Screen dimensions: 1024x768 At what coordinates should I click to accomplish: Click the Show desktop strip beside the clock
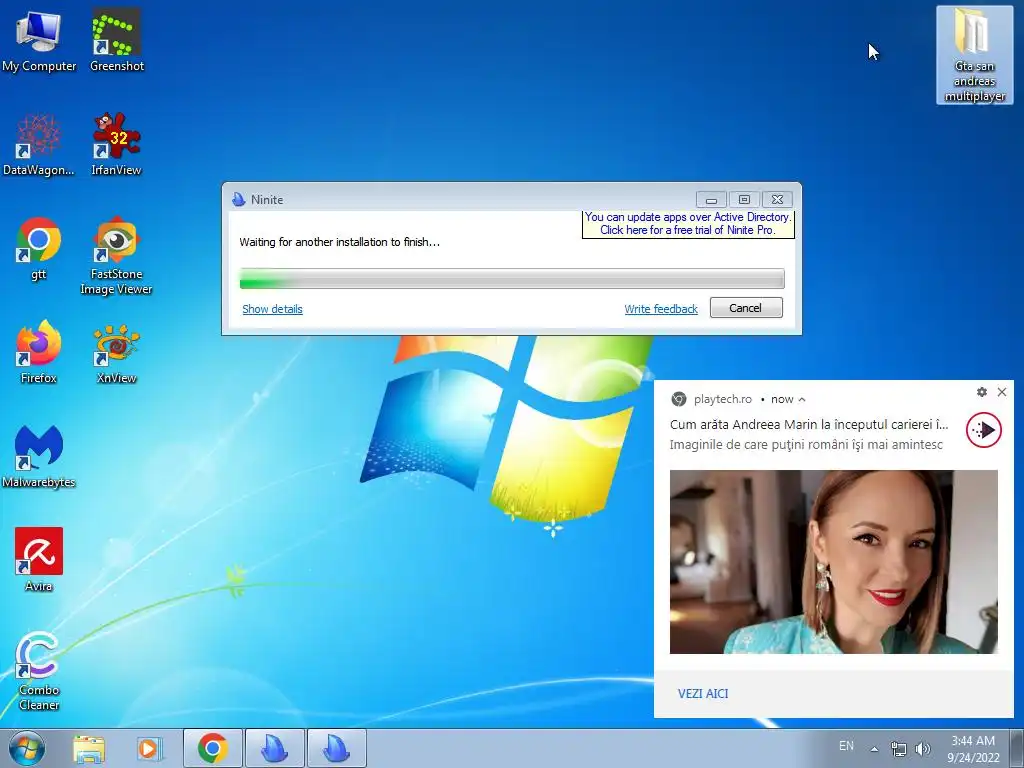coord(1019,748)
